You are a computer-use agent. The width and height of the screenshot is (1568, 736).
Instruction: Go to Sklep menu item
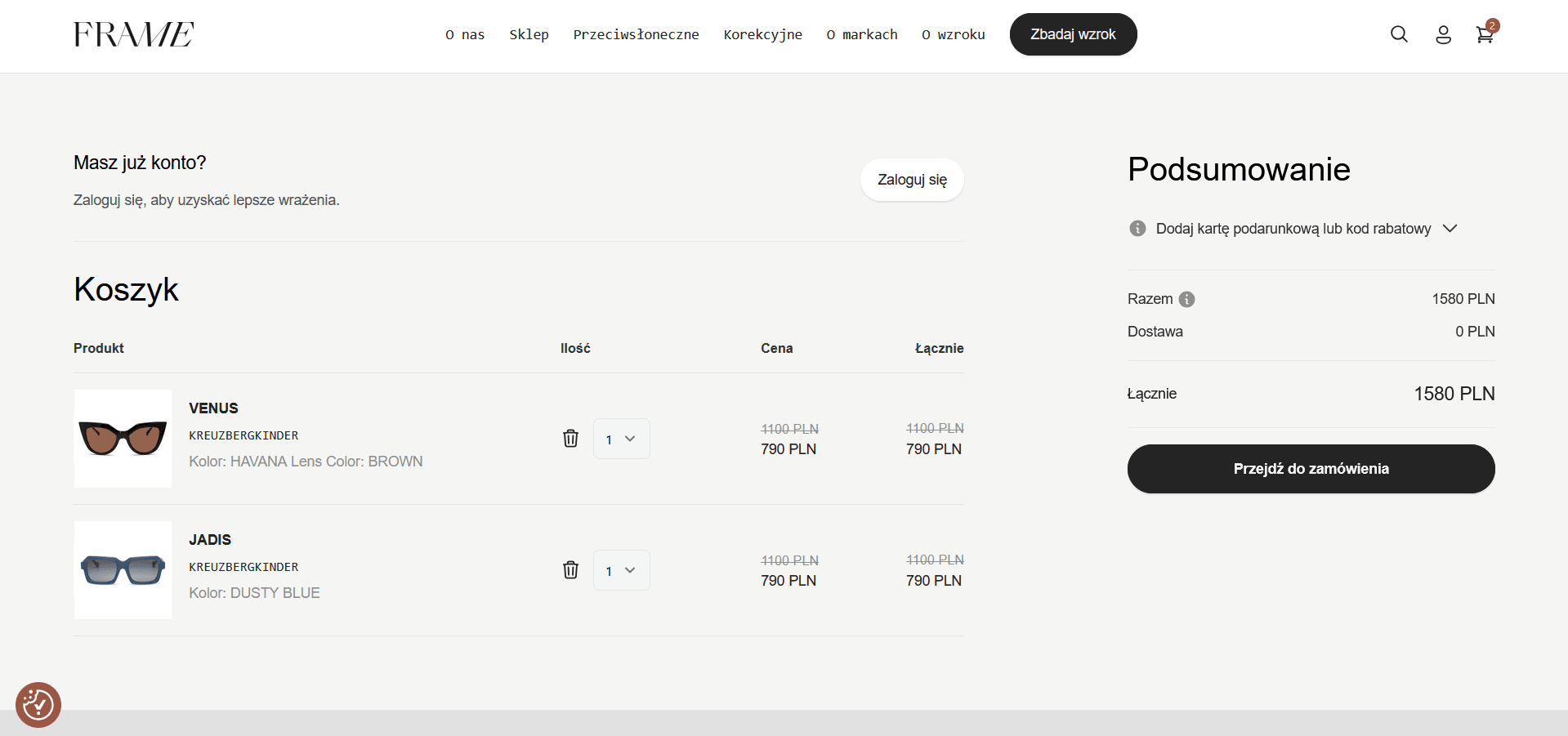coord(529,34)
